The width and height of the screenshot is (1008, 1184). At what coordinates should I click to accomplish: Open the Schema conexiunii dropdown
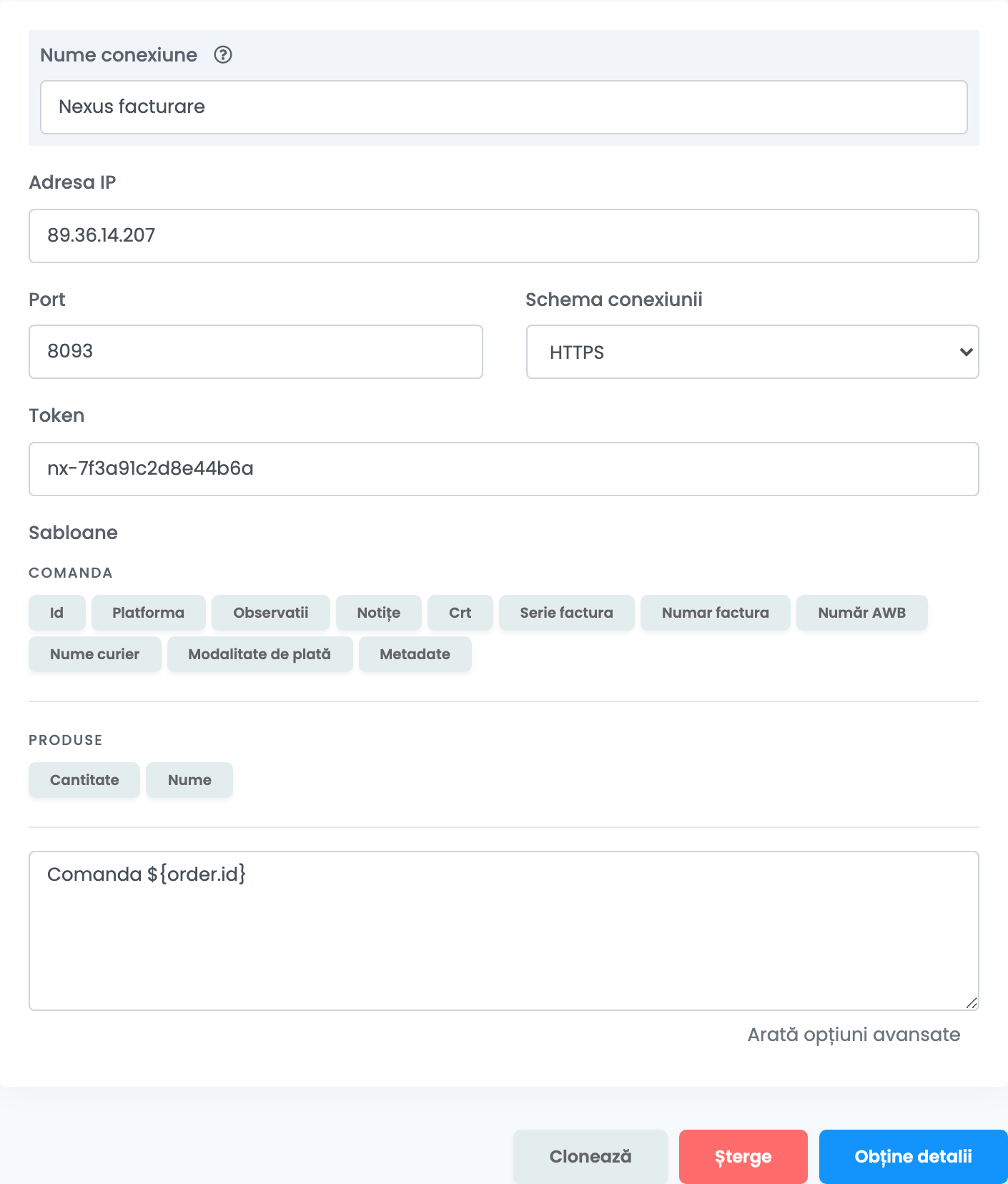click(752, 352)
